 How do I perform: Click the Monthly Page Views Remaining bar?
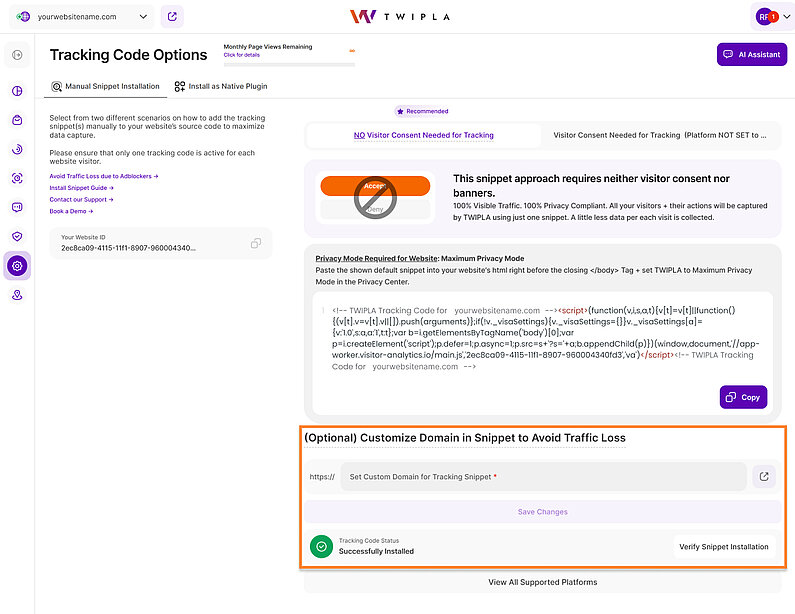pyautogui.click(x=289, y=64)
